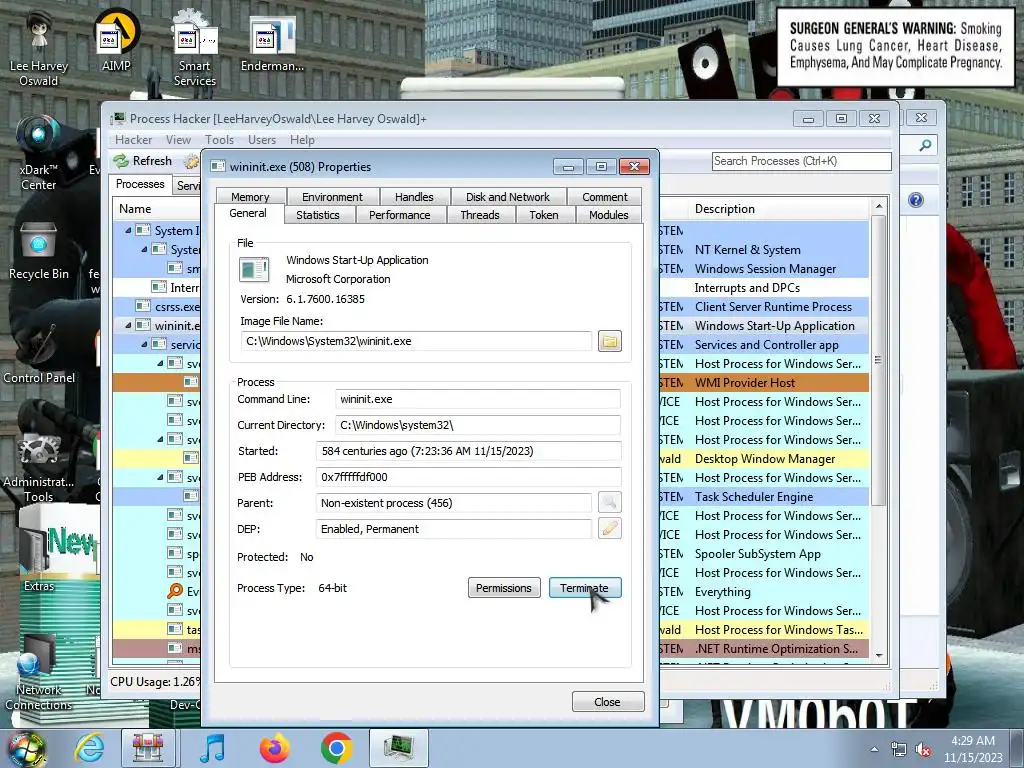1024x768 pixels.
Task: Click the DEP edit pencil icon
Action: (x=609, y=528)
